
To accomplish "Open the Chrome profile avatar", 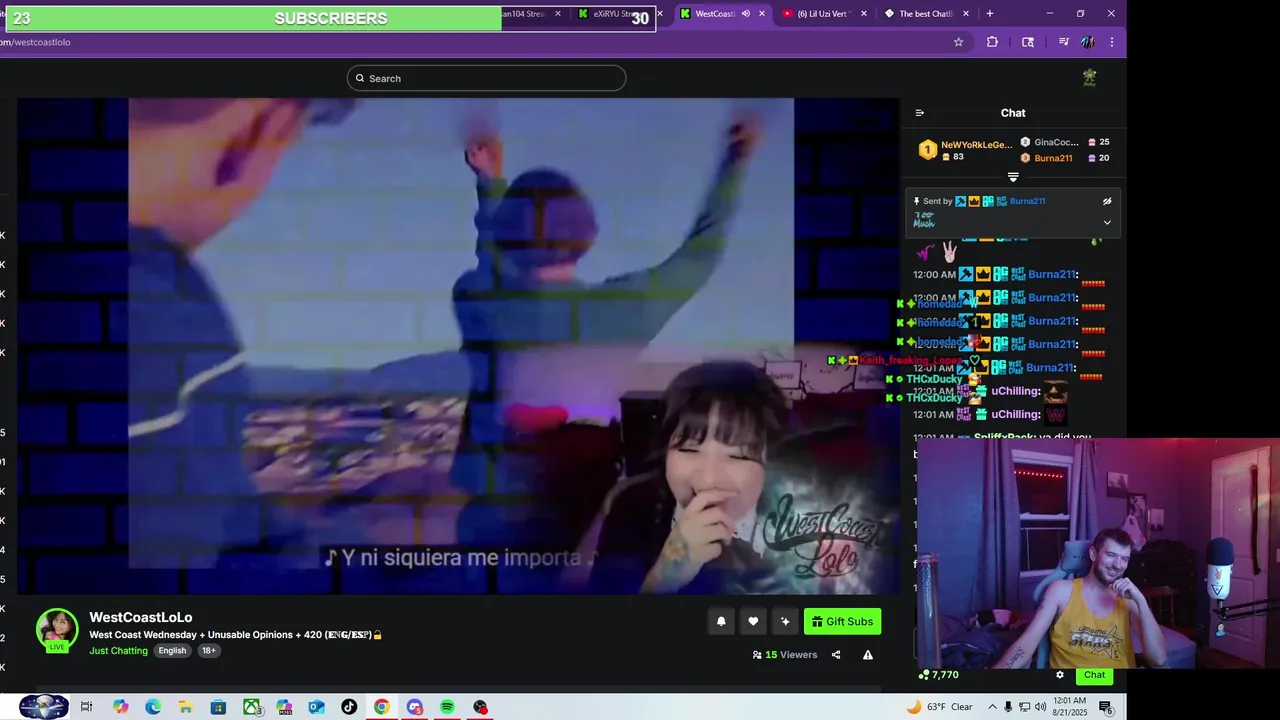I will click(x=1088, y=42).
